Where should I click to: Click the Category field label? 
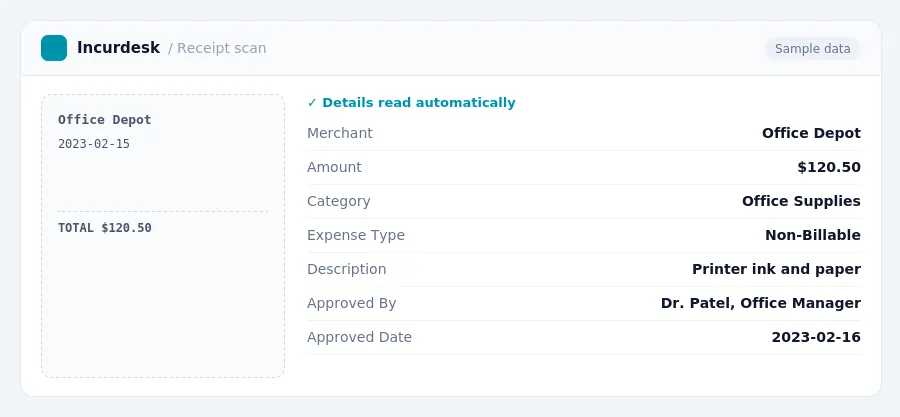pyautogui.click(x=339, y=201)
